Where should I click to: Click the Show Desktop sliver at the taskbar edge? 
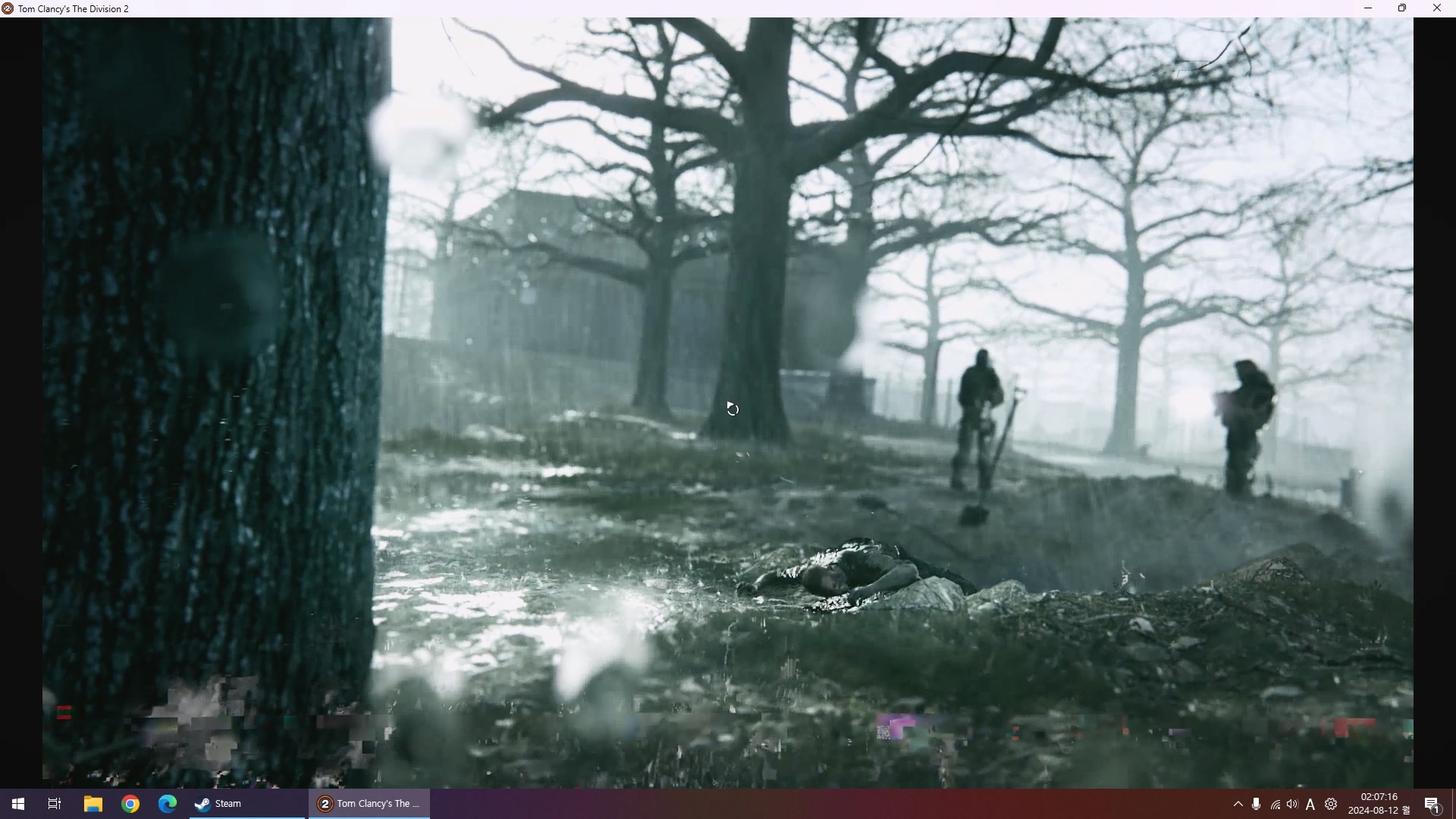pyautogui.click(x=1453, y=804)
